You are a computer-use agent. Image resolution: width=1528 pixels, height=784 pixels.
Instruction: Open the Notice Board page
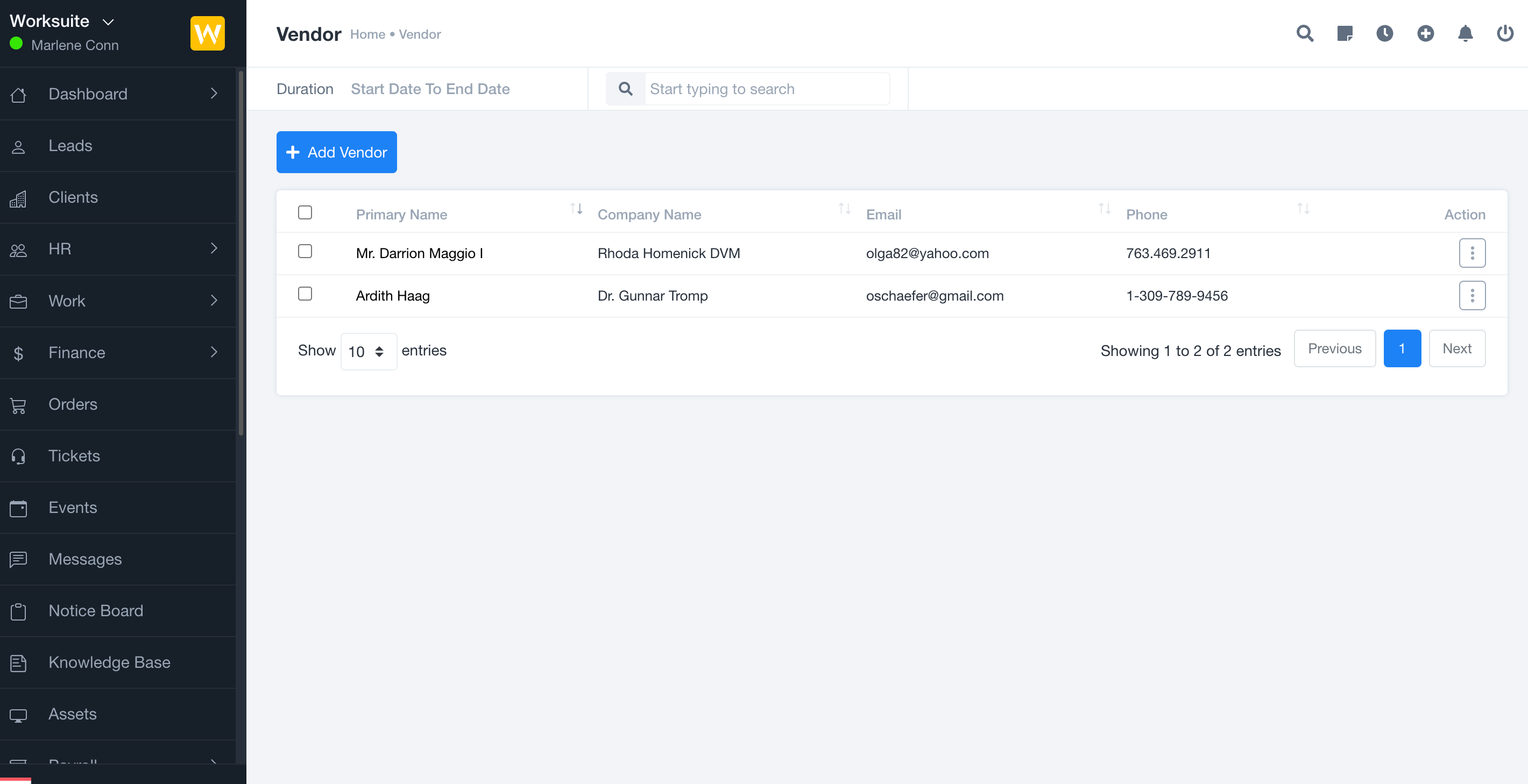pos(96,610)
